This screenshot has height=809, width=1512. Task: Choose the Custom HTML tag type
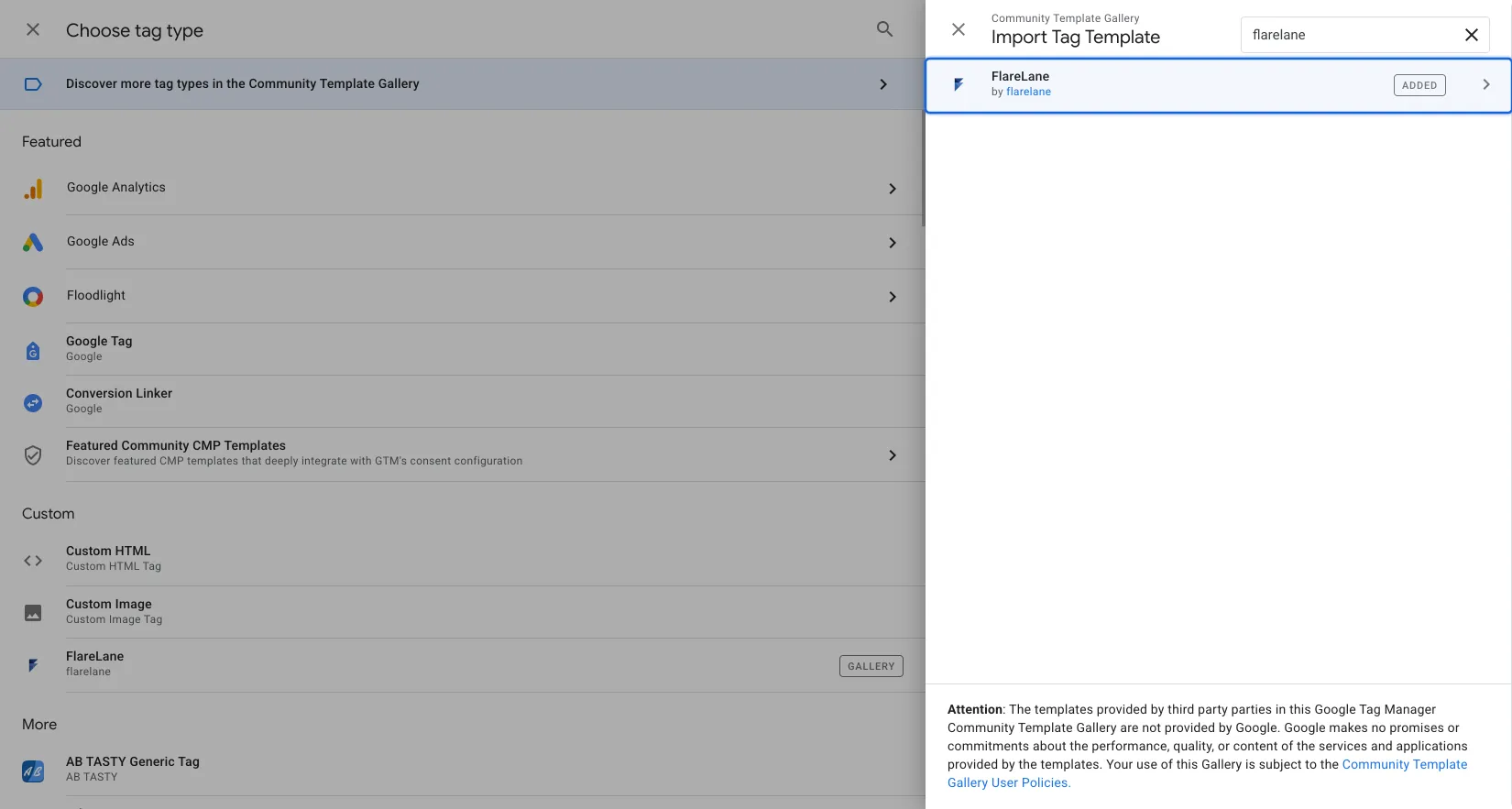463,559
